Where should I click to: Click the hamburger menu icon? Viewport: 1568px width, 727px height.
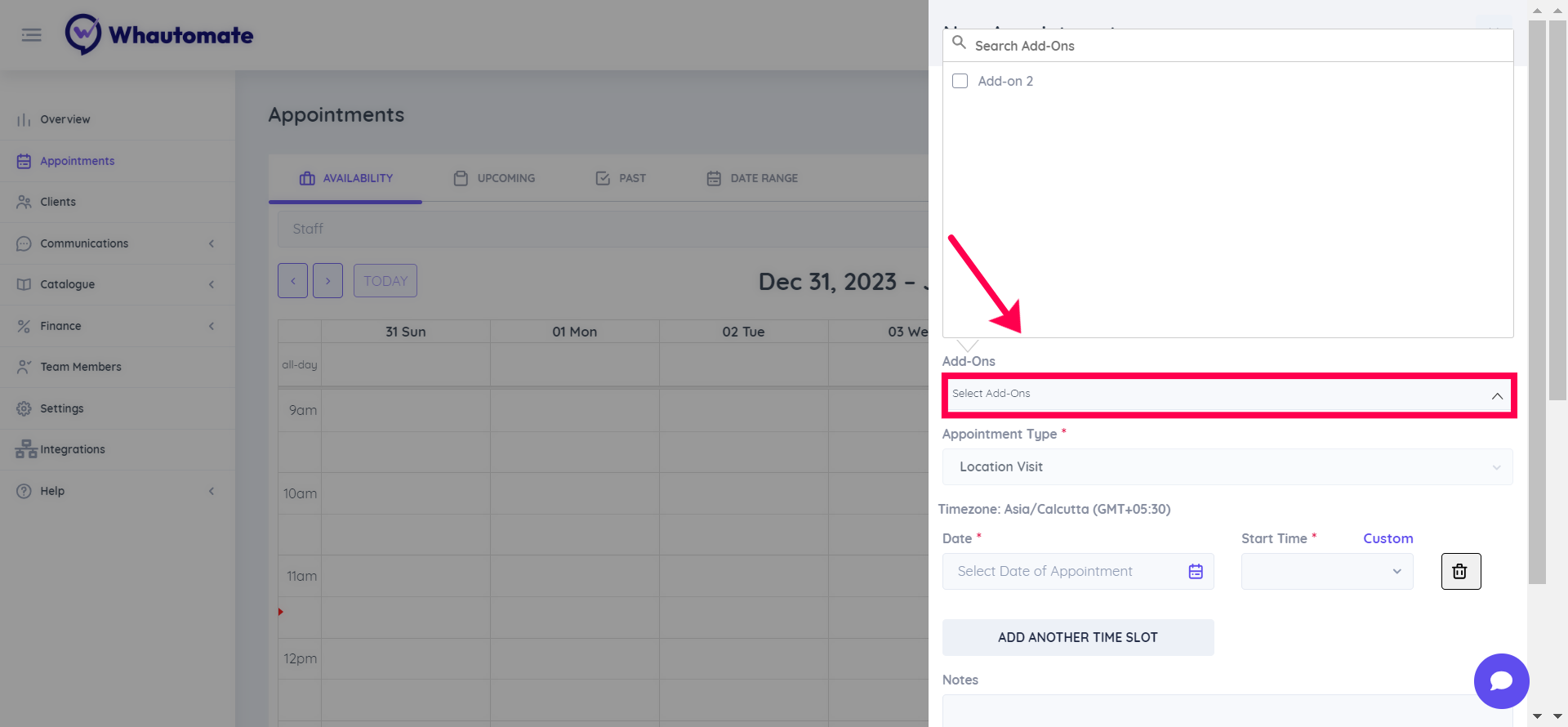[31, 35]
